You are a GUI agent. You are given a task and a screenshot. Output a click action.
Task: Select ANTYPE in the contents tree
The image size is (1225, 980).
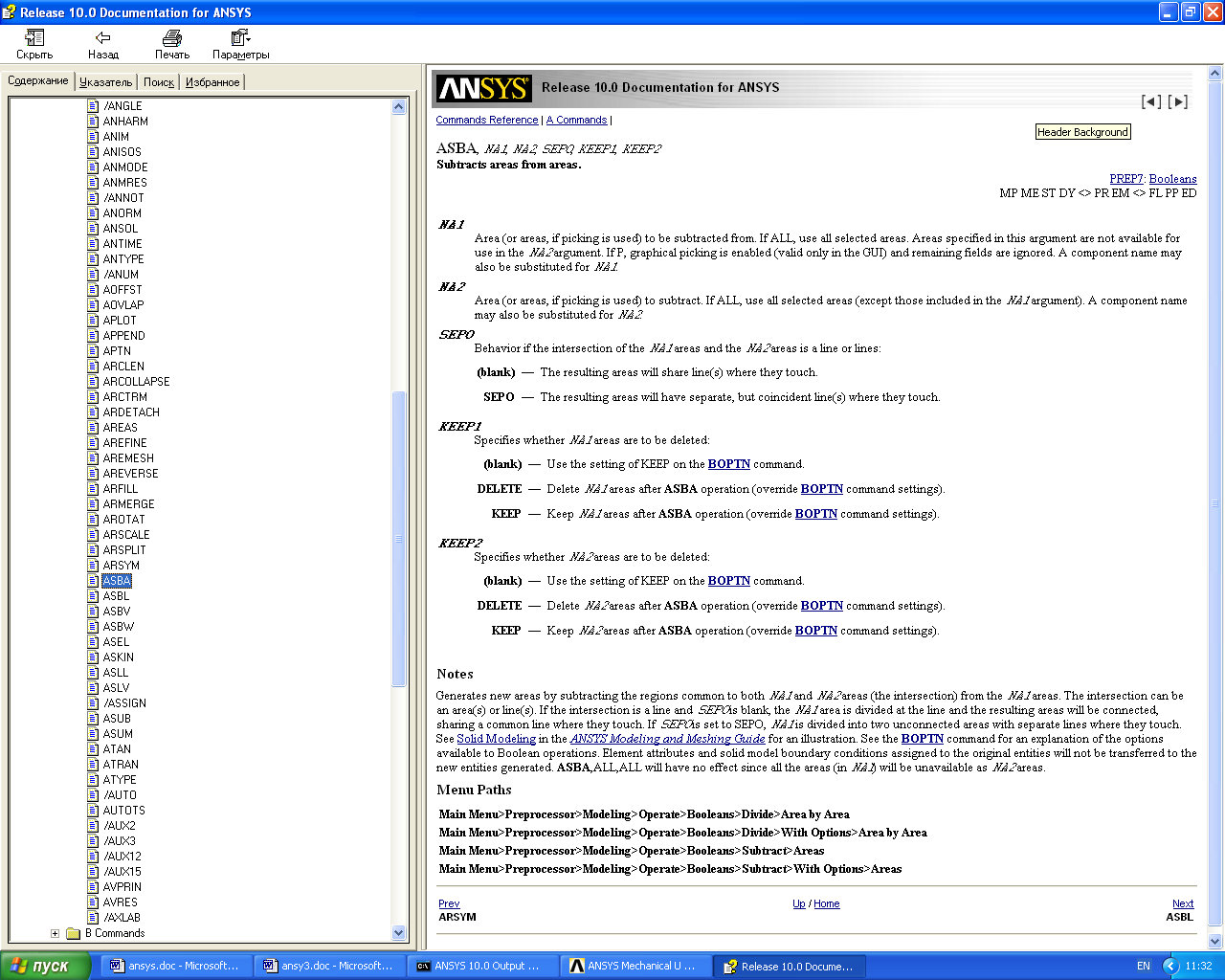click(123, 259)
